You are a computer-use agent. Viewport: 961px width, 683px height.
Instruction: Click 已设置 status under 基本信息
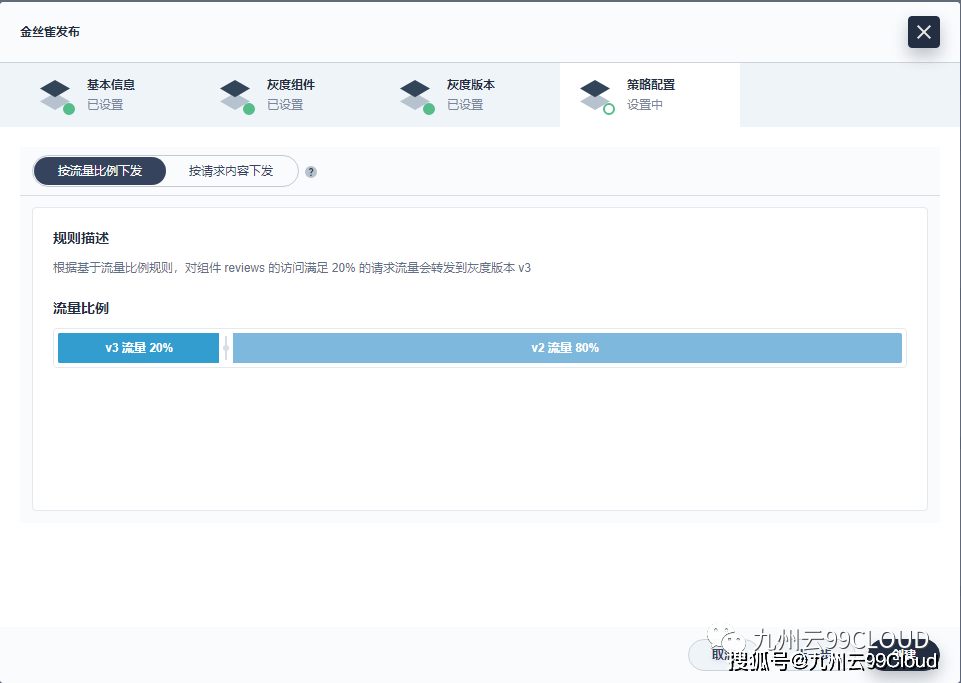(x=105, y=105)
